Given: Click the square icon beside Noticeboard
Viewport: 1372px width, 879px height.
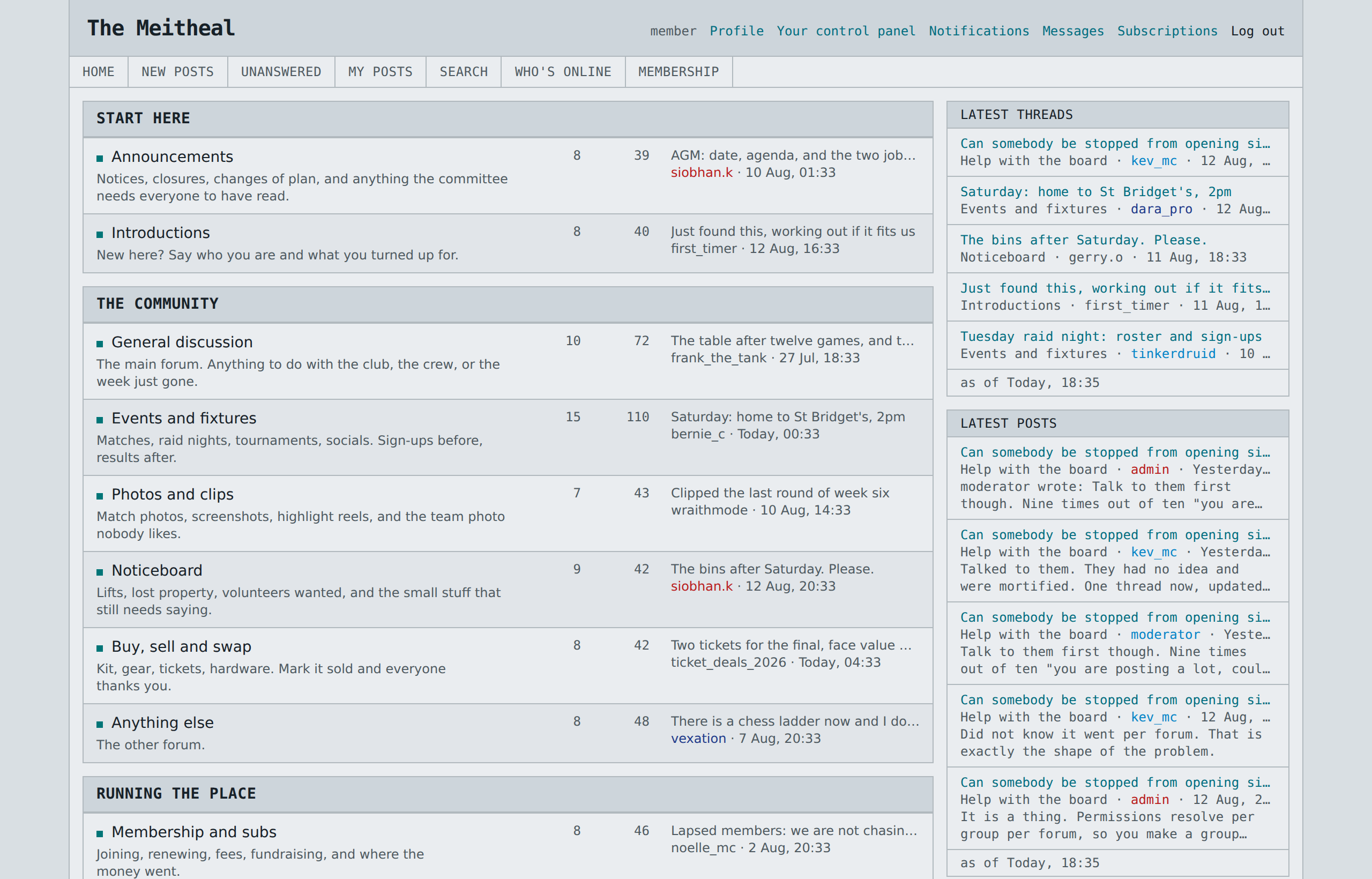Looking at the screenshot, I should (x=100, y=572).
